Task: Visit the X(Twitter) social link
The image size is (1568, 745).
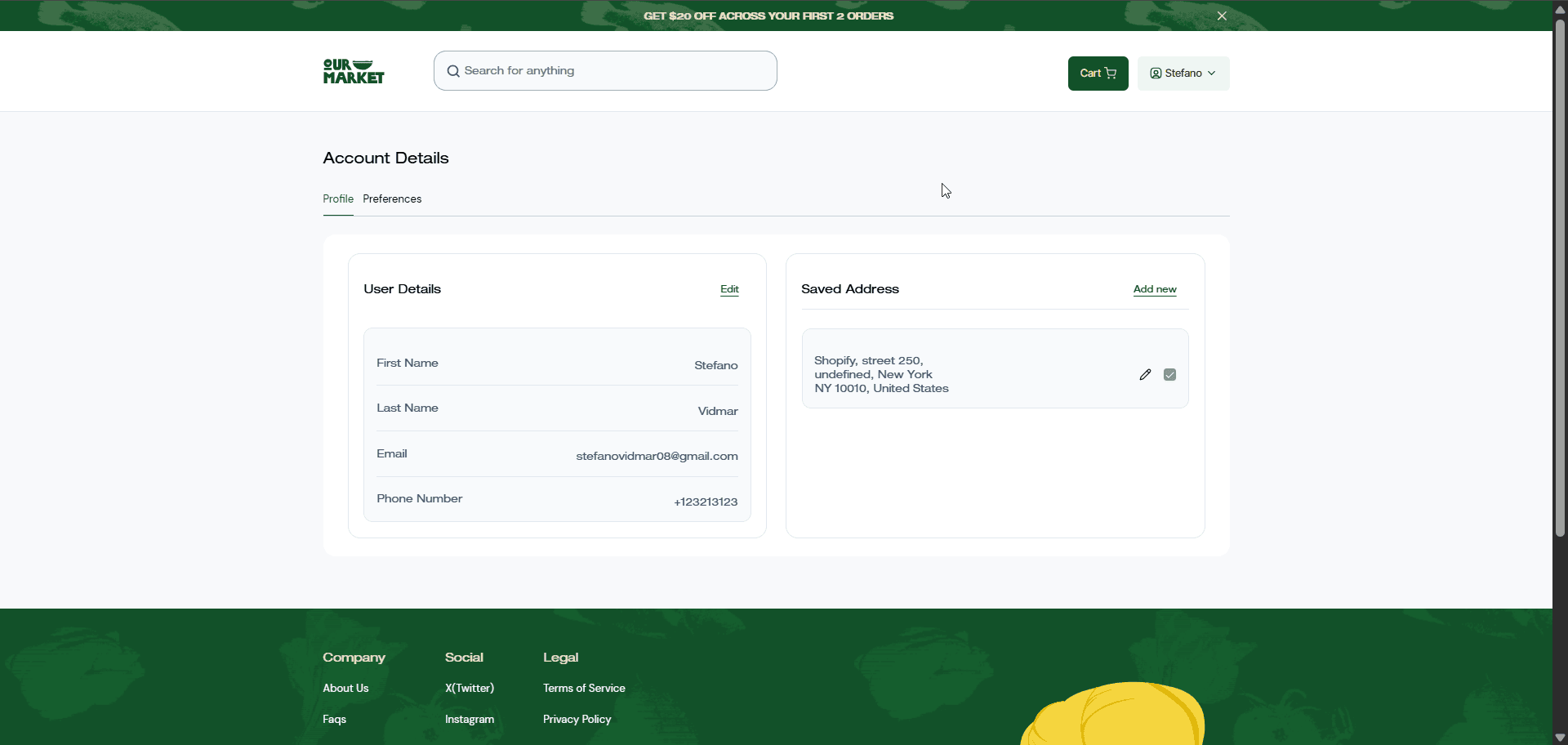Action: 470,689
